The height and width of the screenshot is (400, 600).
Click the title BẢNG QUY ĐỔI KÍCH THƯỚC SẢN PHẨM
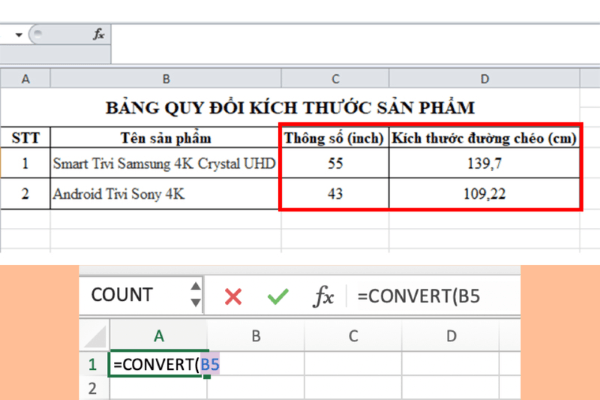click(290, 108)
